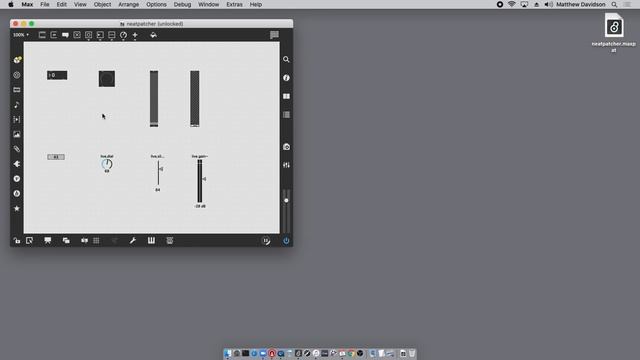Open the plus add-object palette

coord(135,35)
